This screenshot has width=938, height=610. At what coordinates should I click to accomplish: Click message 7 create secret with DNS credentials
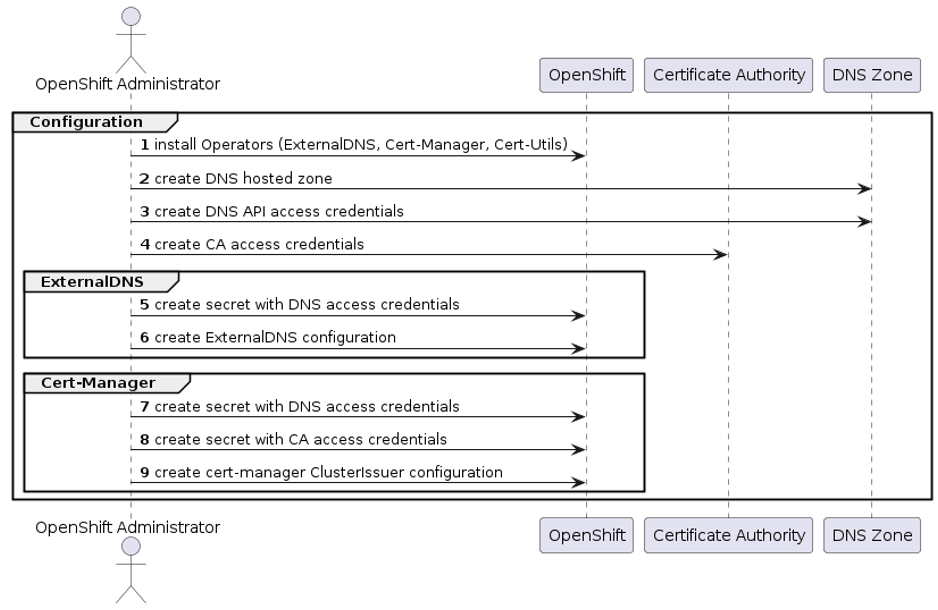coord(300,407)
